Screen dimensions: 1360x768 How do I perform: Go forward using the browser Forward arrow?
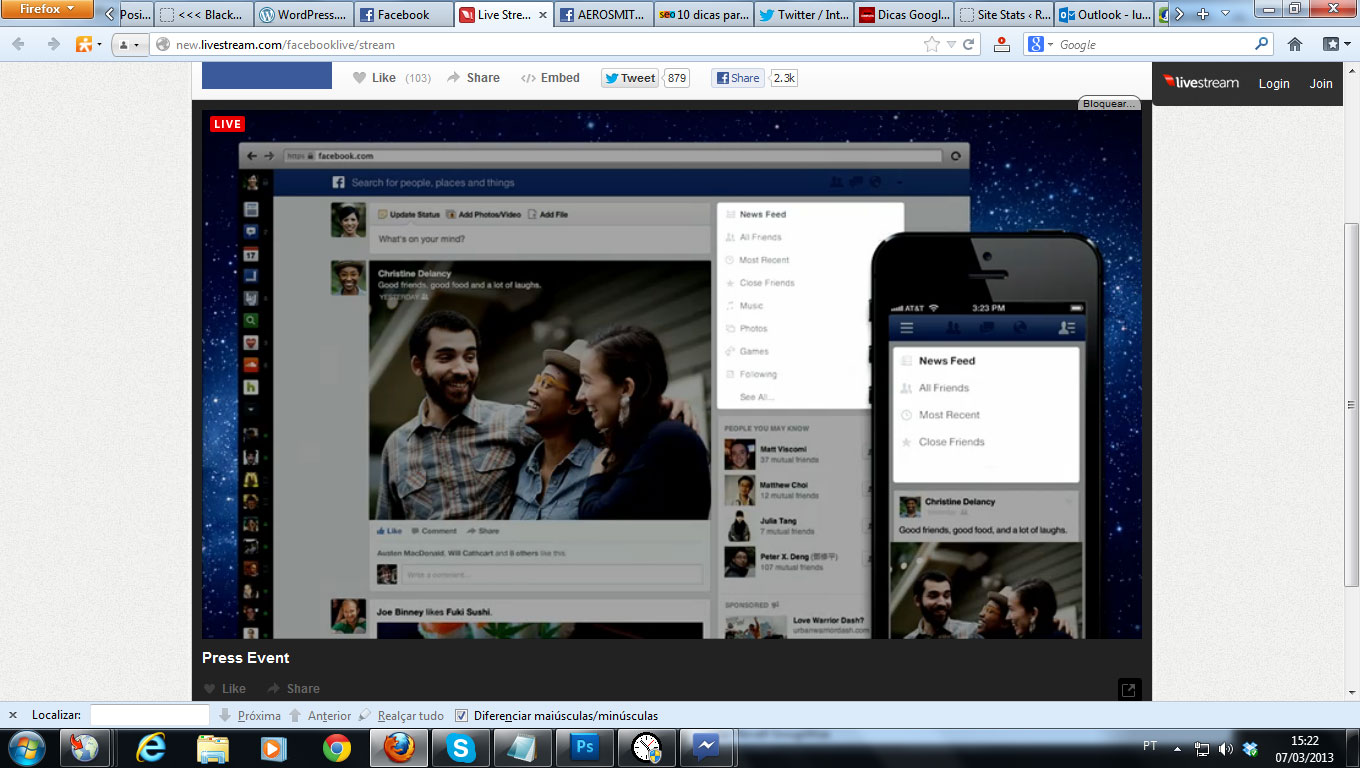tap(53, 44)
